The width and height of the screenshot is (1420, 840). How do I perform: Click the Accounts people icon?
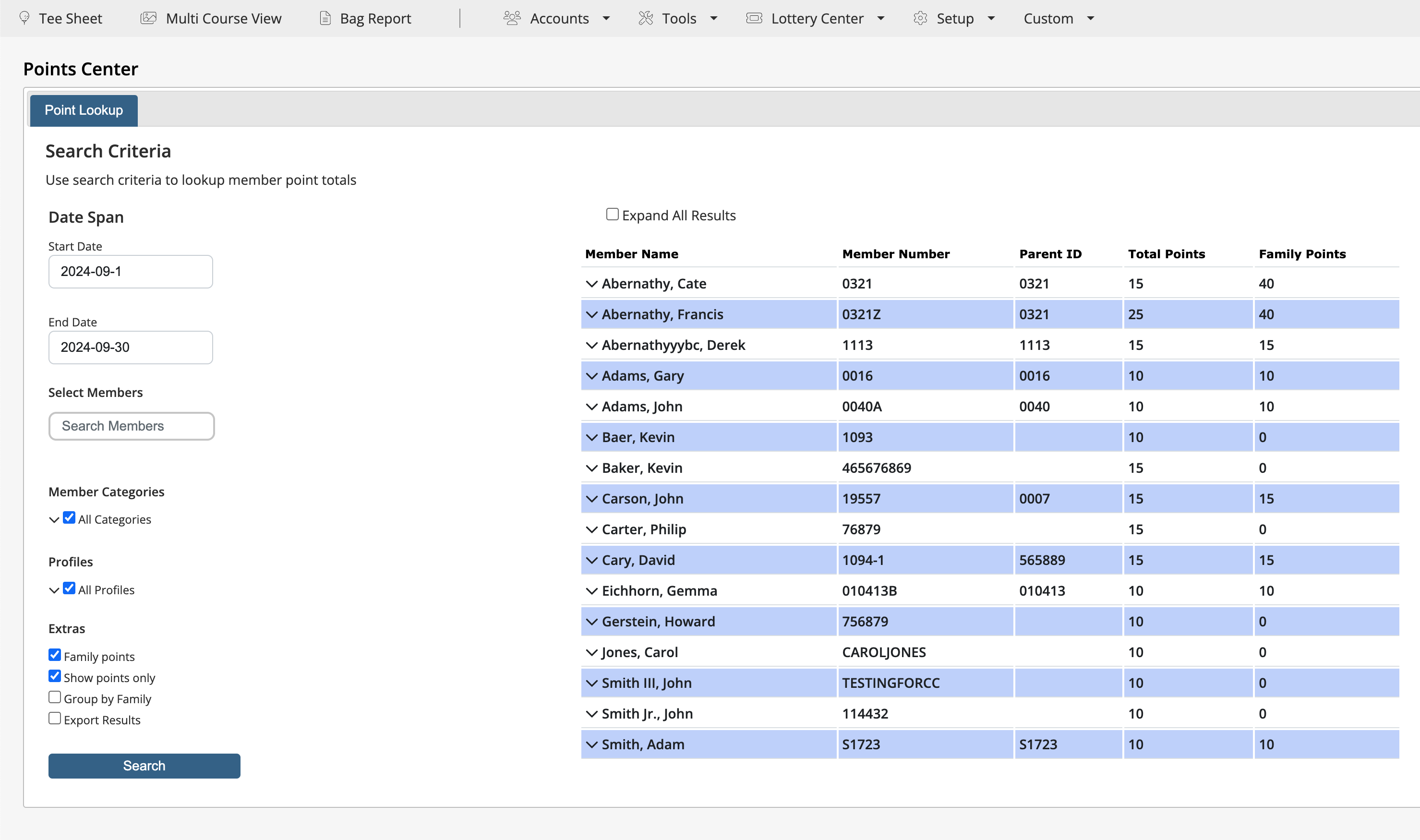click(x=512, y=18)
